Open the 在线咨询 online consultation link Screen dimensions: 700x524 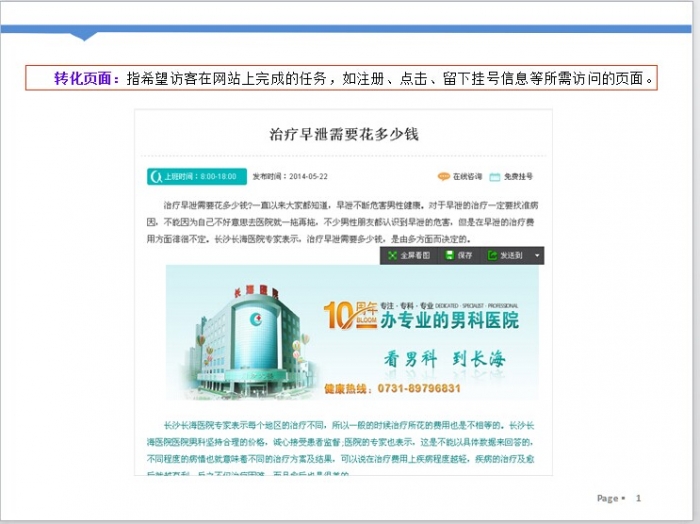point(467,177)
